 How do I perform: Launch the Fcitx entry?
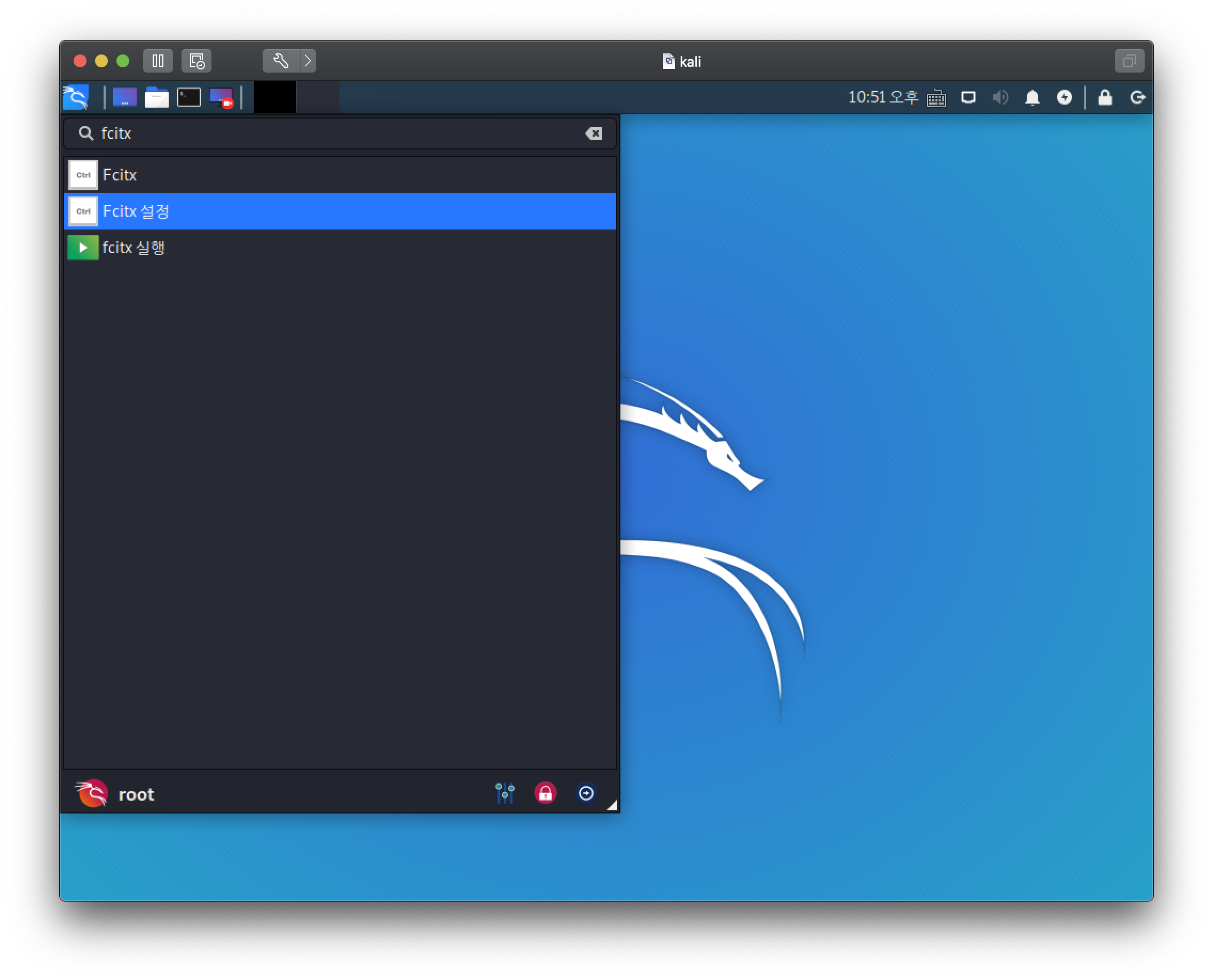(x=340, y=175)
